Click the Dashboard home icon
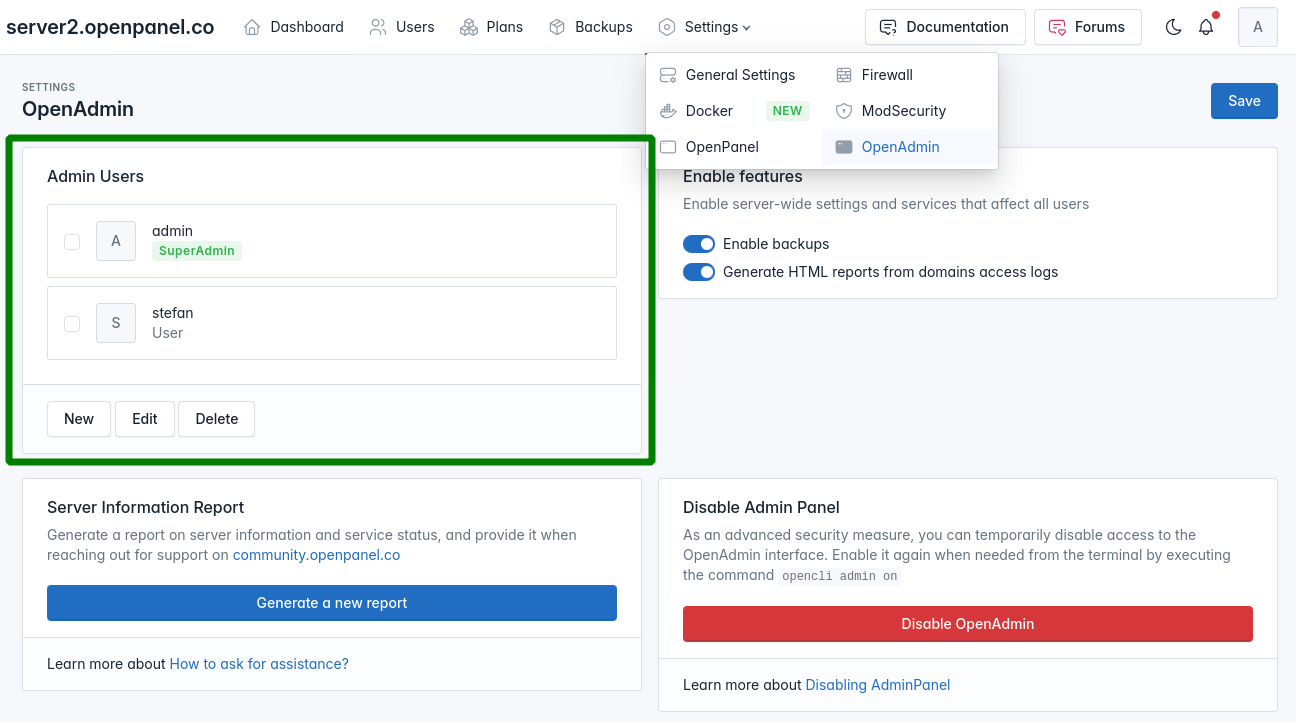1296x722 pixels. (253, 27)
